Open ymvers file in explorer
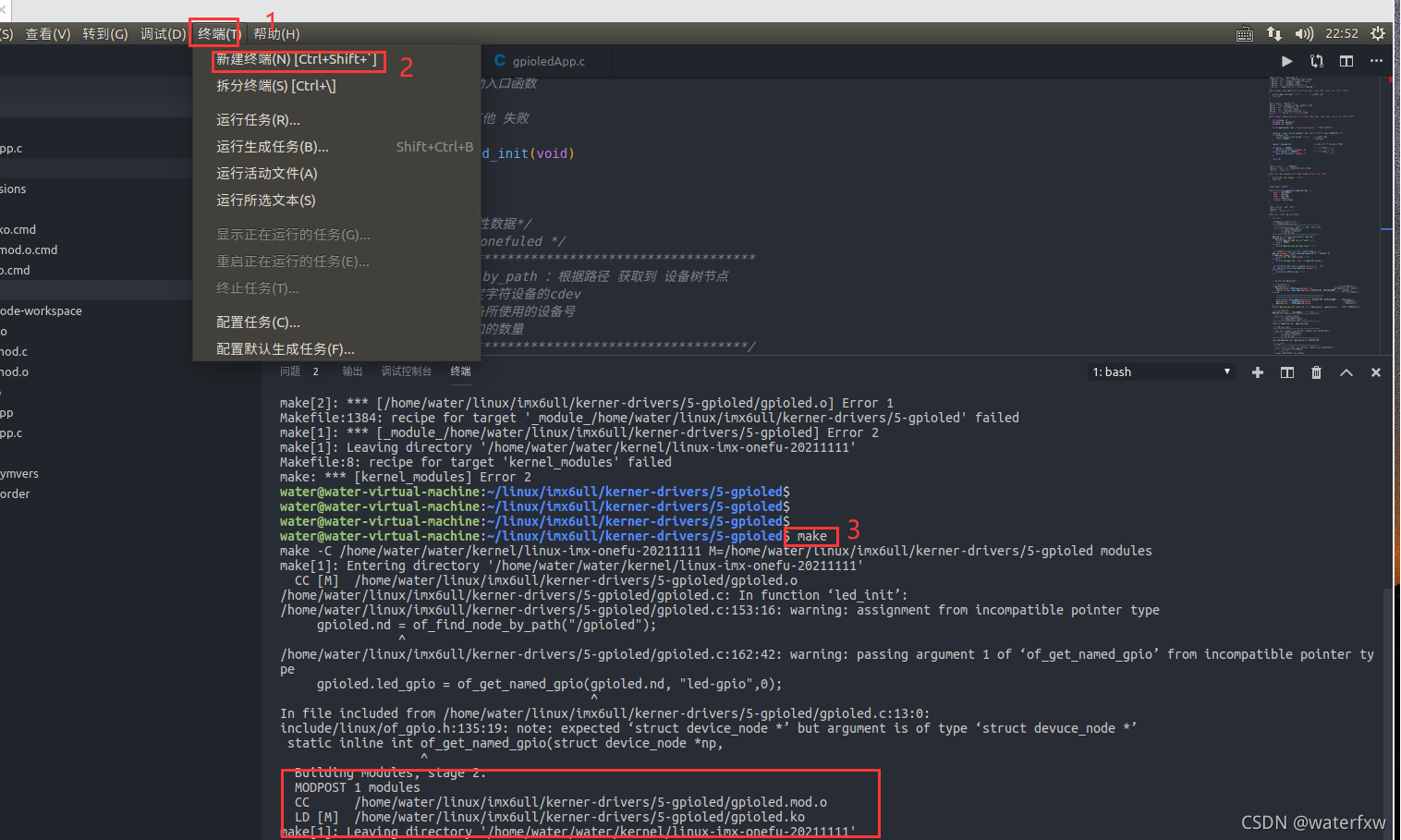 (19, 473)
